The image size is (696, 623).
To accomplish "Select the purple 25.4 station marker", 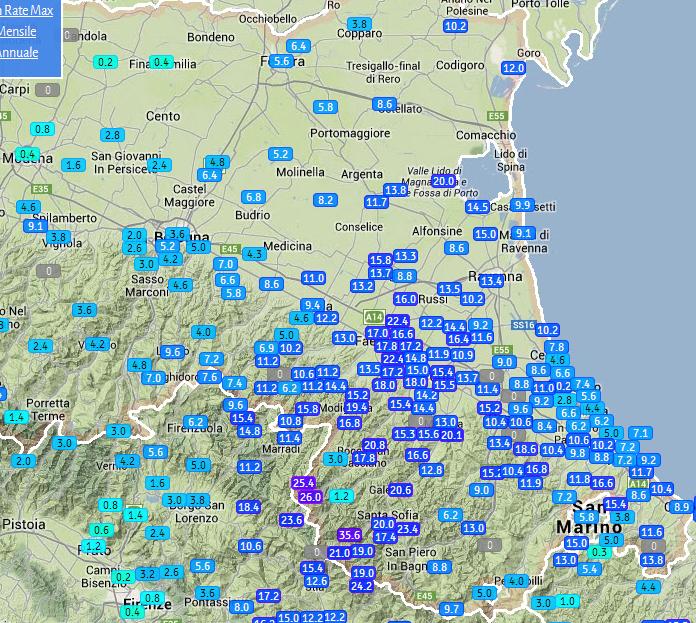I will pyautogui.click(x=303, y=483).
